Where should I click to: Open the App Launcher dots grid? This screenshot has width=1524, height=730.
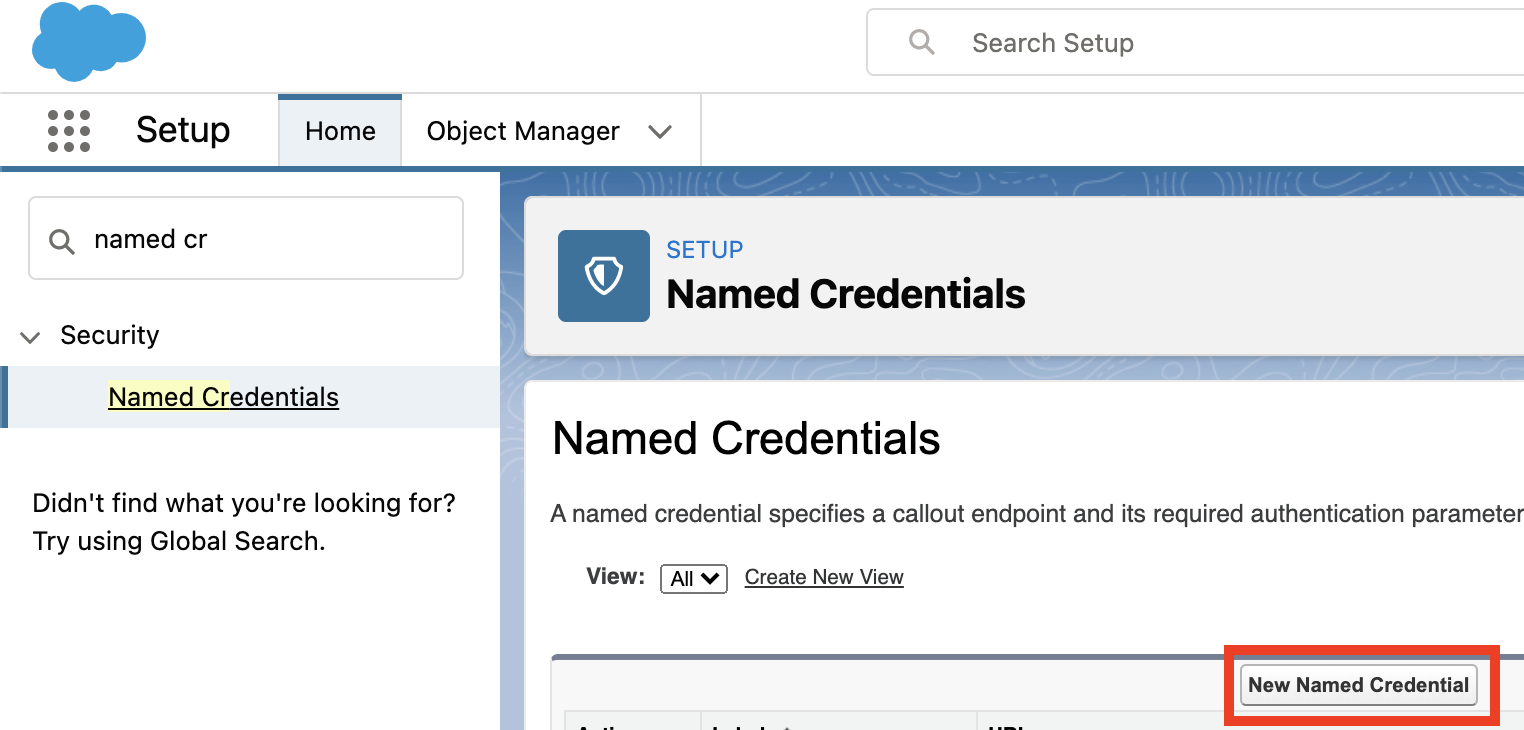coord(69,131)
